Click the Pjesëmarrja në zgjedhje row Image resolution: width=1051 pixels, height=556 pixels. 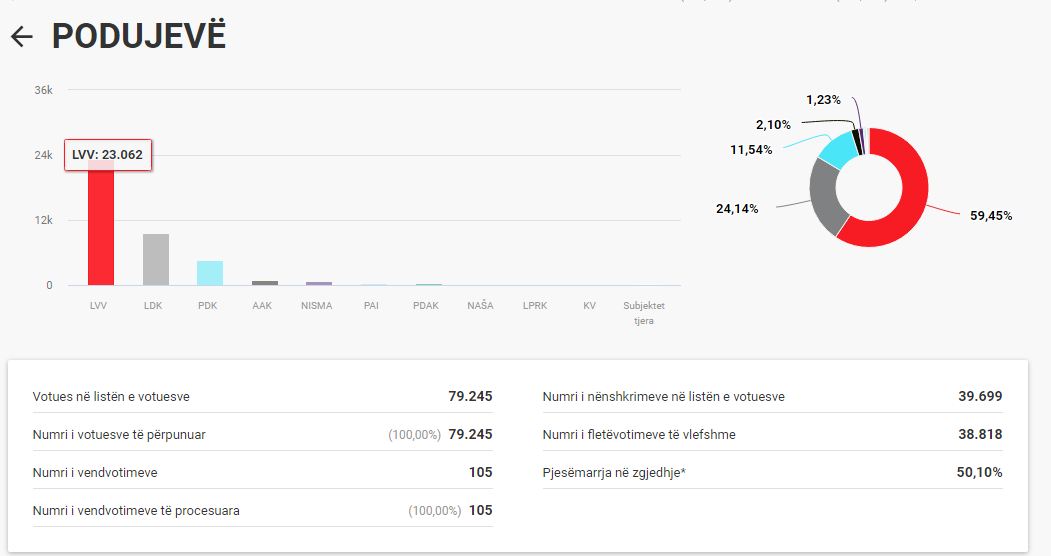[x=772, y=472]
